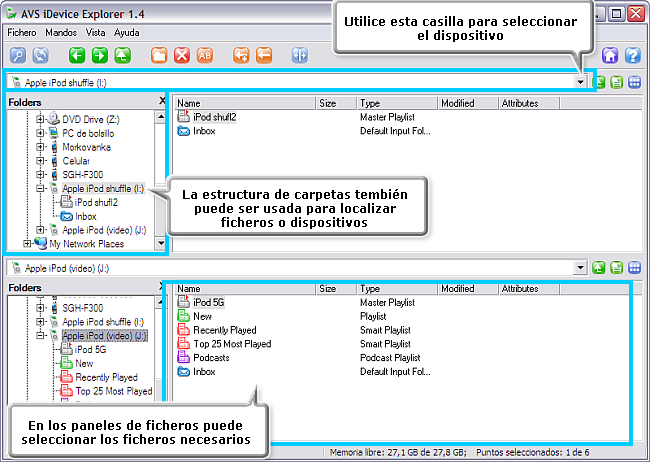Select Inbox row name in lower file list
Image resolution: width=650 pixels, height=462 pixels.
[x=204, y=371]
